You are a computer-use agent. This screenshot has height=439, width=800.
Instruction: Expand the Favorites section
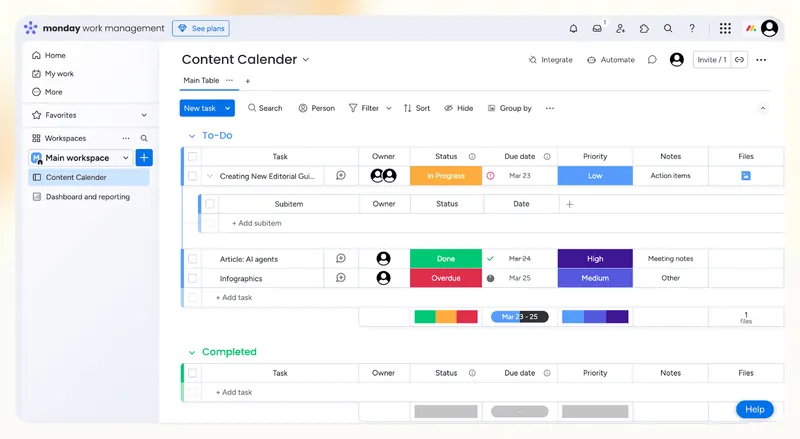(x=144, y=115)
